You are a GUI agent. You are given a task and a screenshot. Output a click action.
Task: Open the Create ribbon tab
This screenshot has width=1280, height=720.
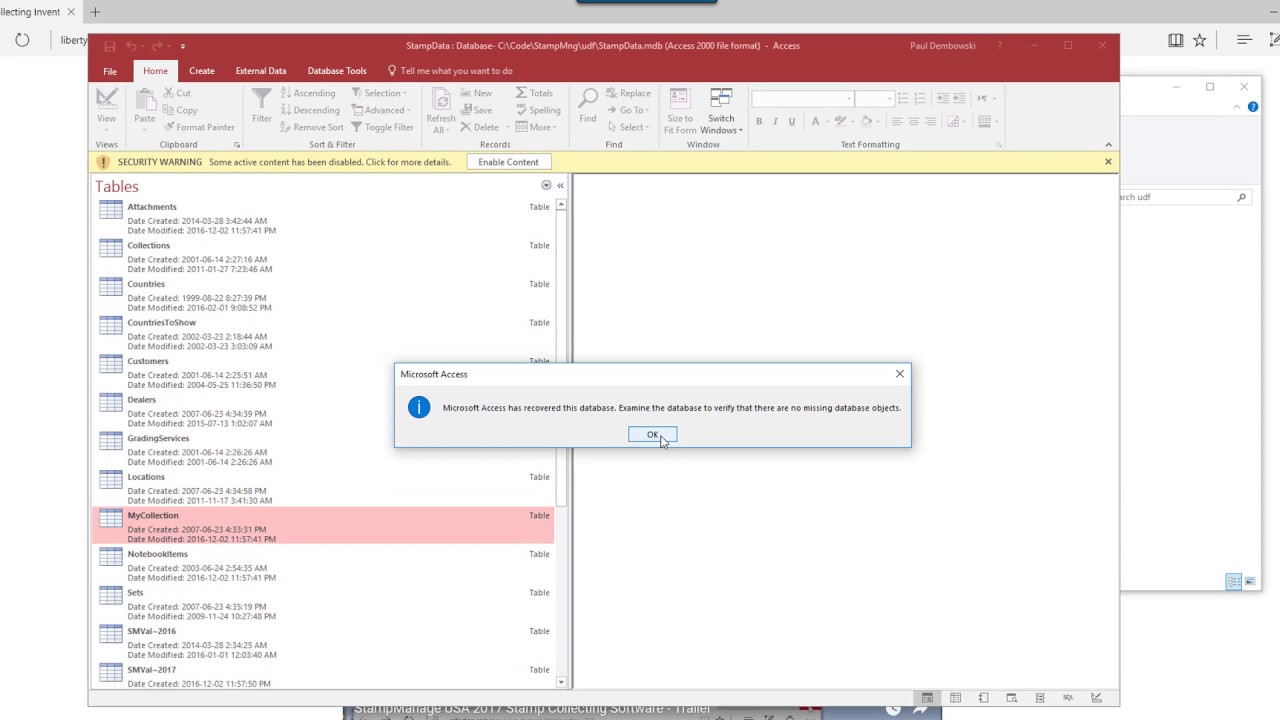(x=202, y=71)
